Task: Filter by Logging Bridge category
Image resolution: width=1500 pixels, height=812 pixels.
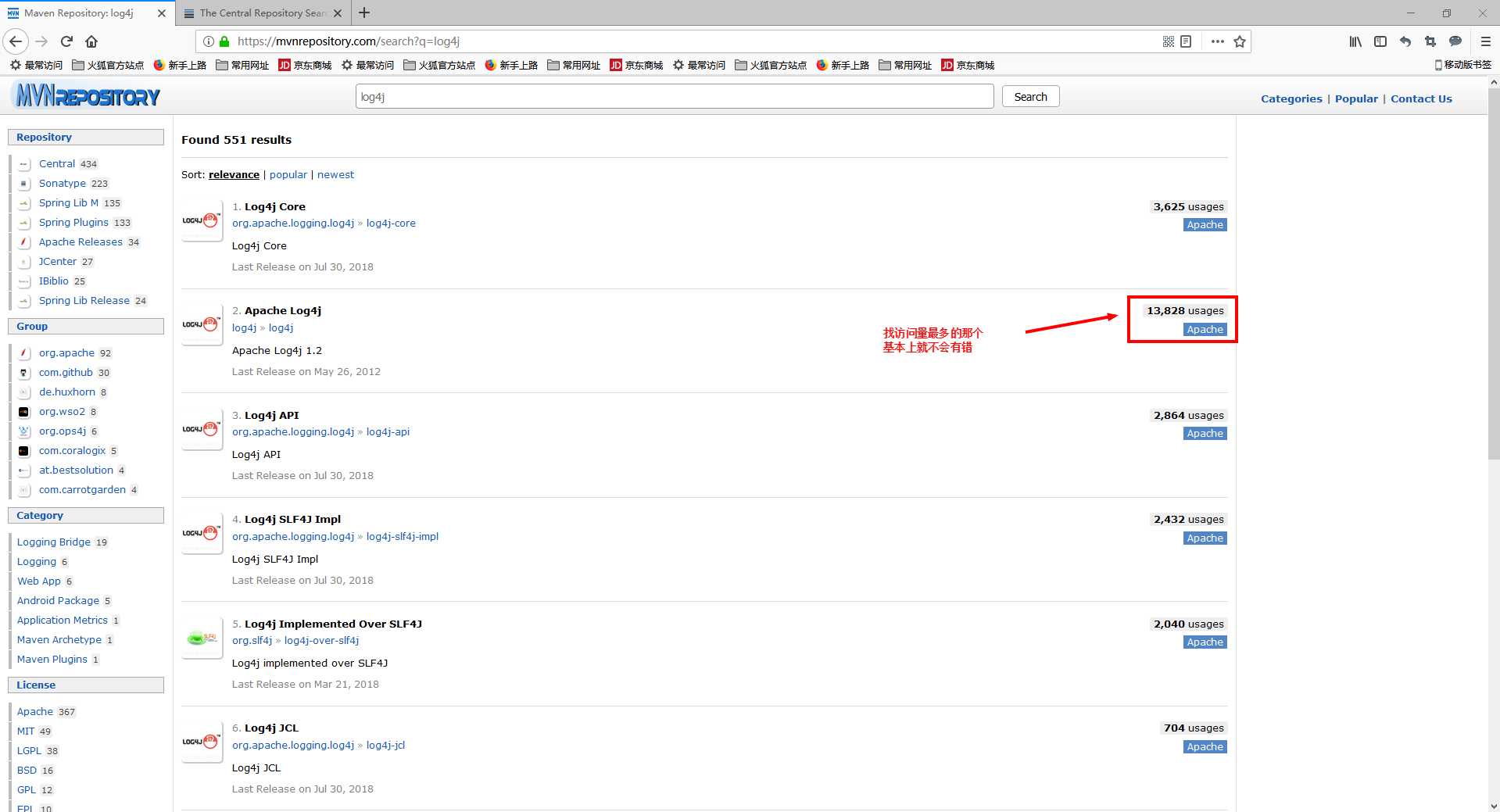Action: tap(54, 542)
